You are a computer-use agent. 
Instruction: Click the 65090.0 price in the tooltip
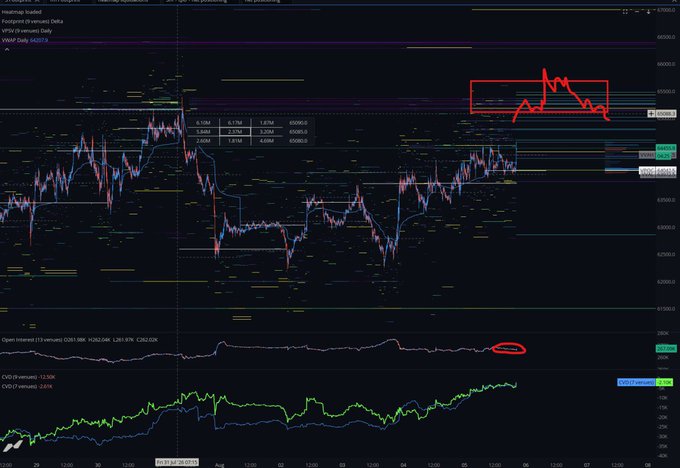[298, 123]
